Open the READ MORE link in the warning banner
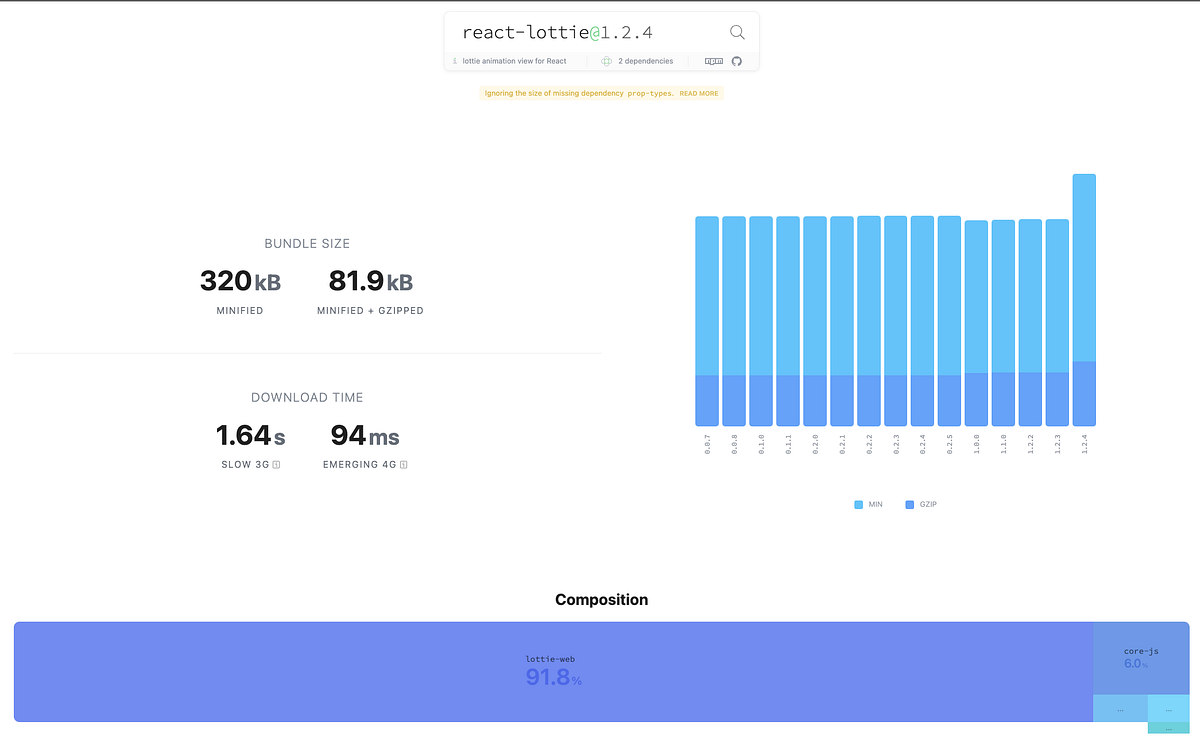1200x738 pixels. click(x=698, y=92)
